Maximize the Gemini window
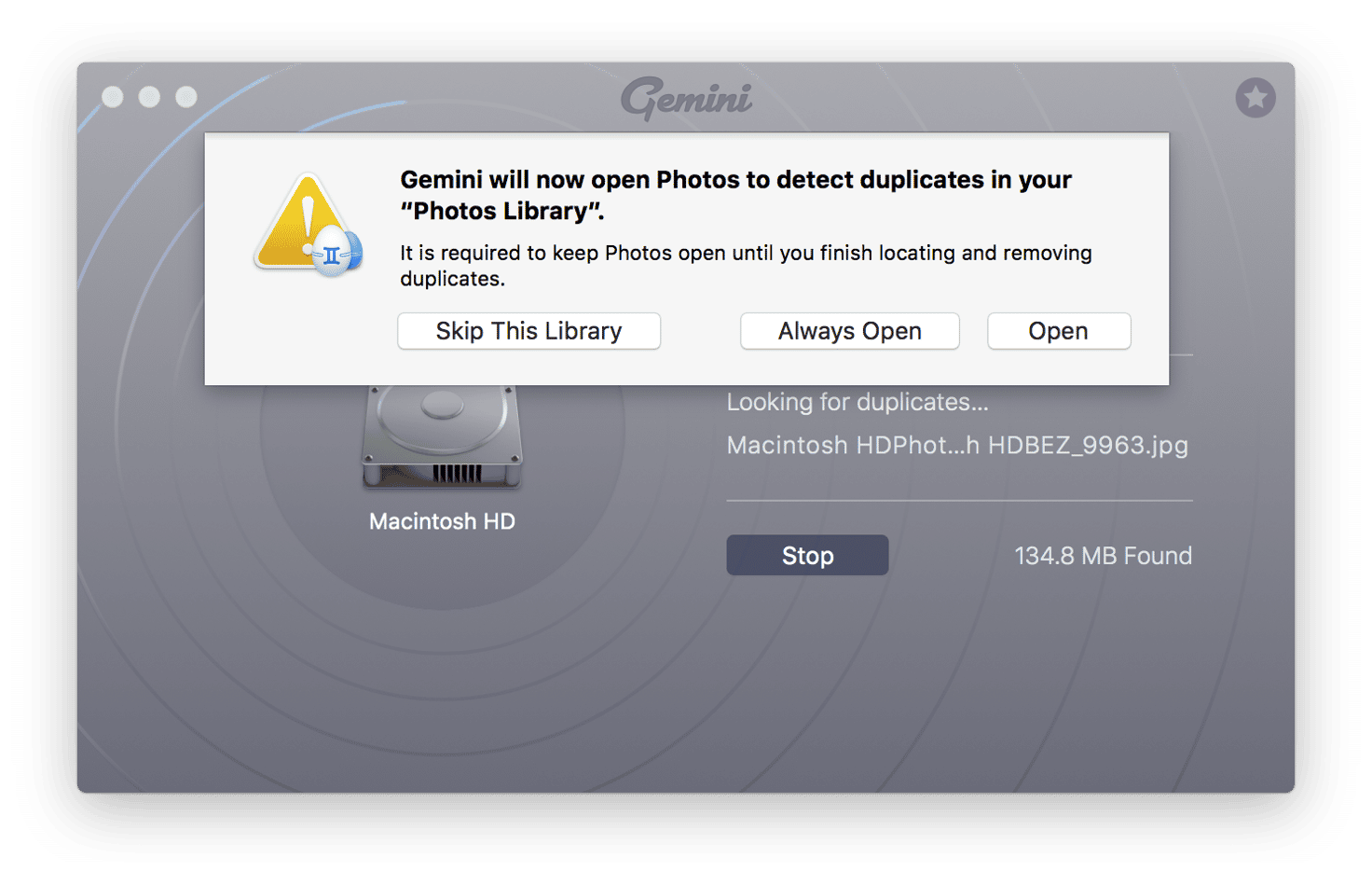The height and width of the screenshot is (885, 1372). (x=186, y=97)
